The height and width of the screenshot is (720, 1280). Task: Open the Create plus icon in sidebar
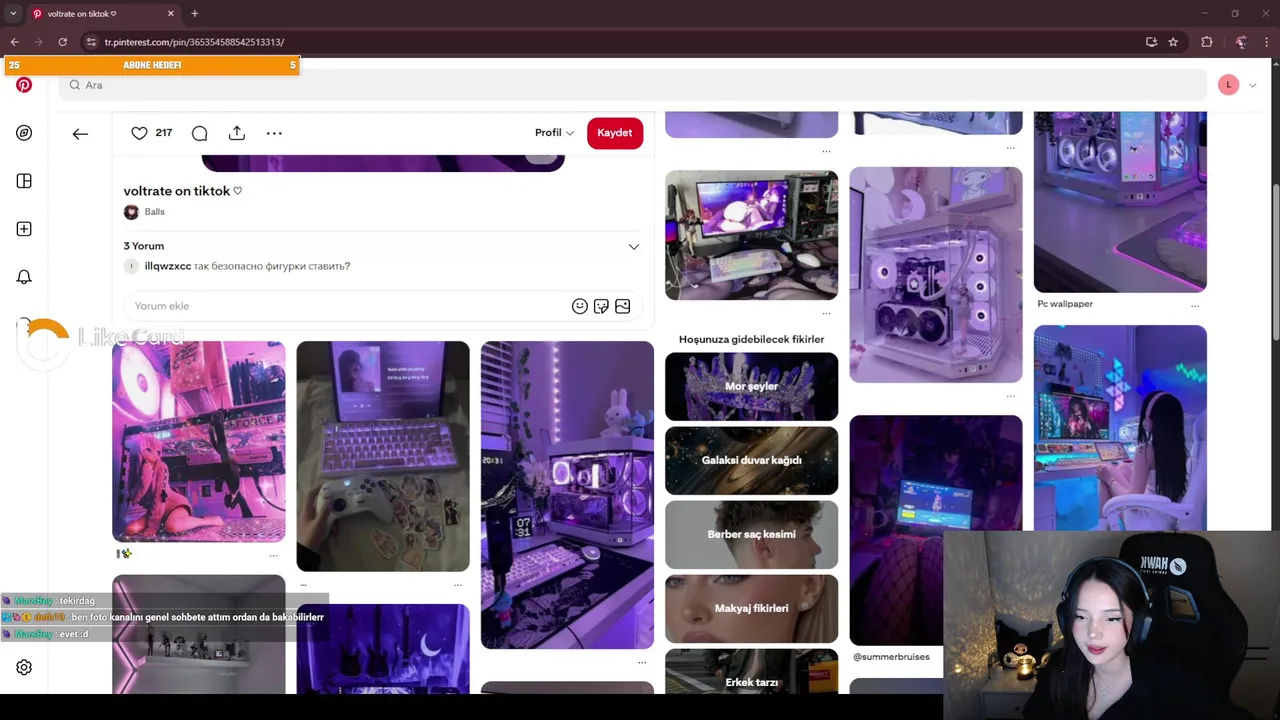pos(24,229)
